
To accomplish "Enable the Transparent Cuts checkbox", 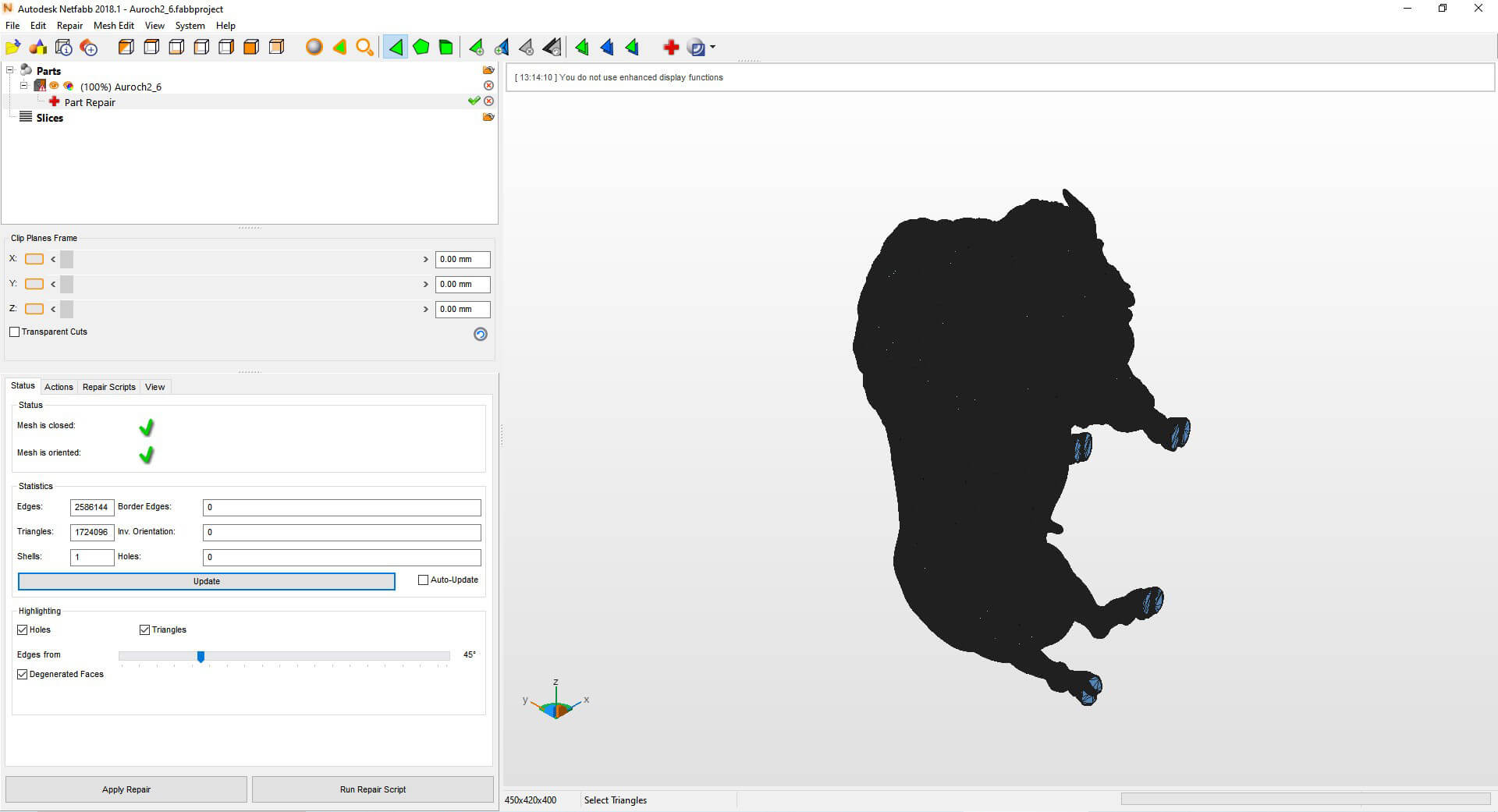I will 15,332.
